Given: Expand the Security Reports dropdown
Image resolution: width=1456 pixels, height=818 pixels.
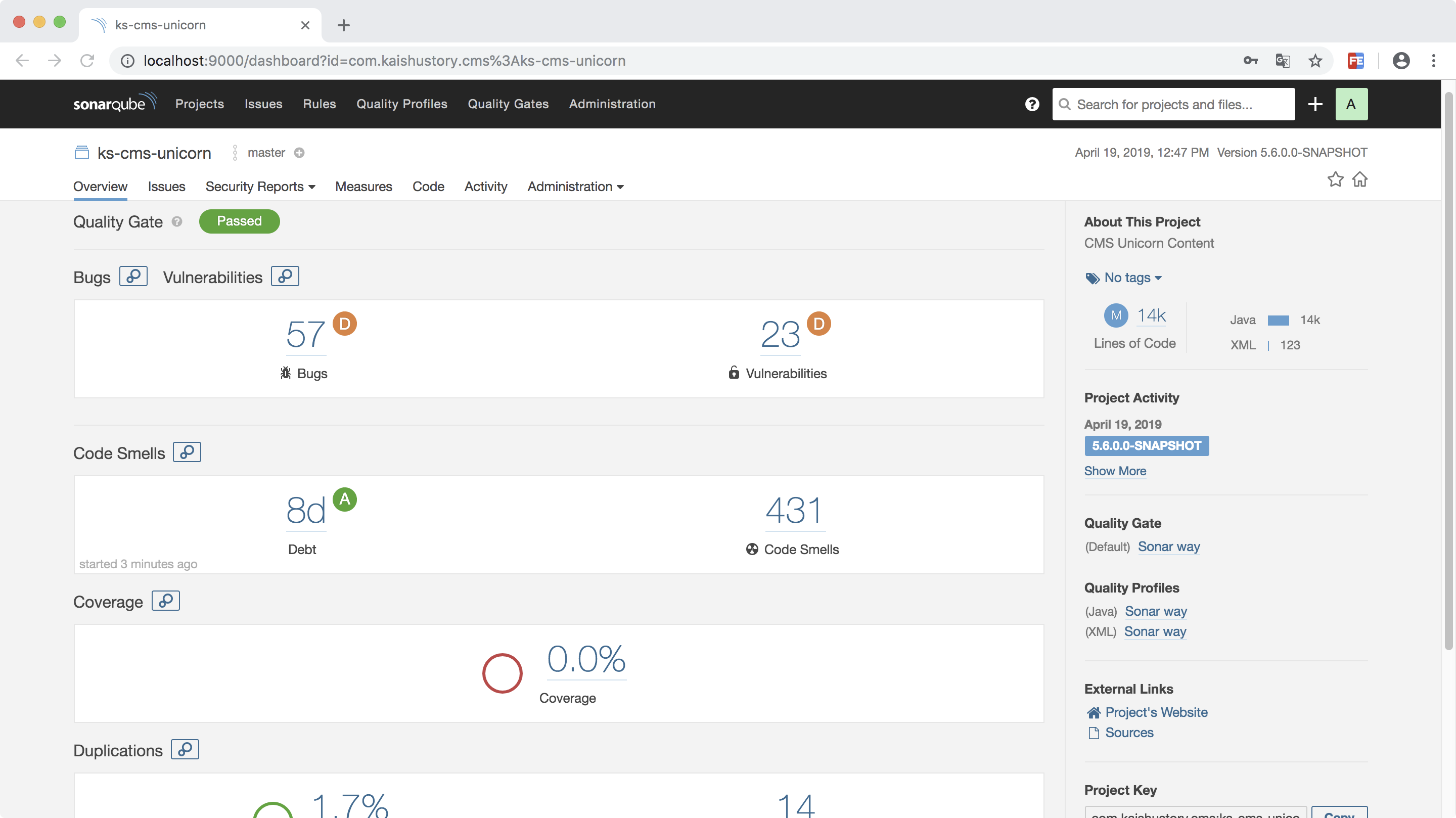Looking at the screenshot, I should pyautogui.click(x=260, y=187).
